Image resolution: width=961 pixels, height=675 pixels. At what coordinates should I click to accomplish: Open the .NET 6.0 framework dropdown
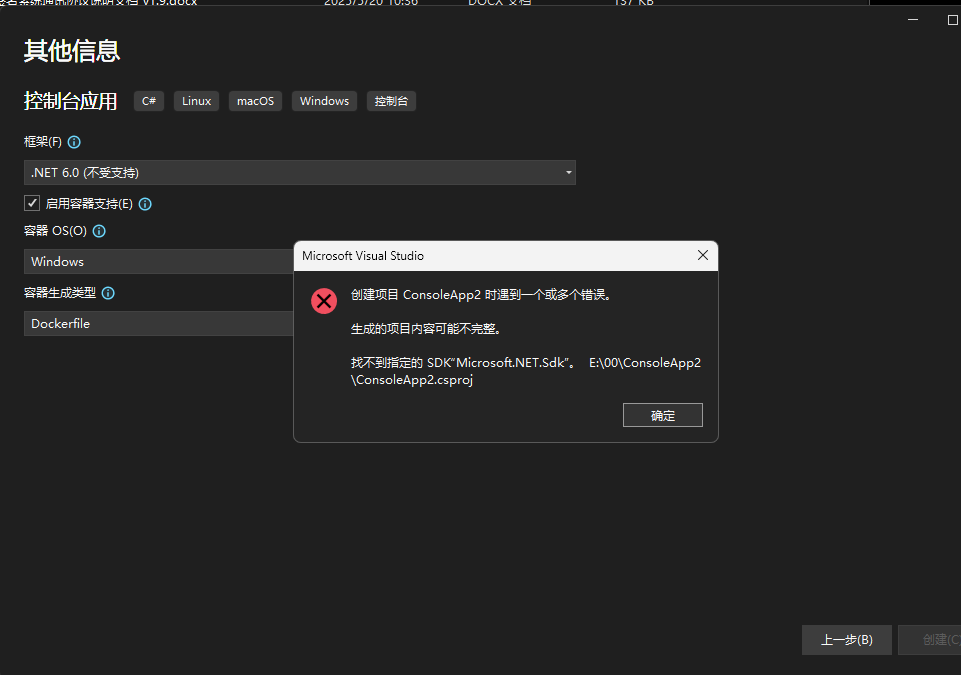(300, 172)
